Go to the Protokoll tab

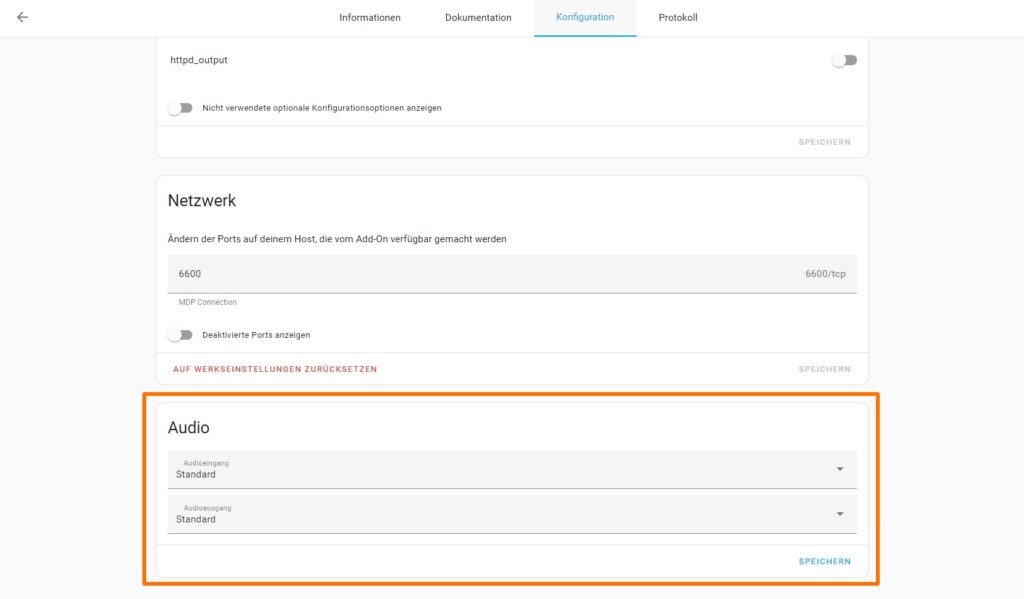pos(678,18)
